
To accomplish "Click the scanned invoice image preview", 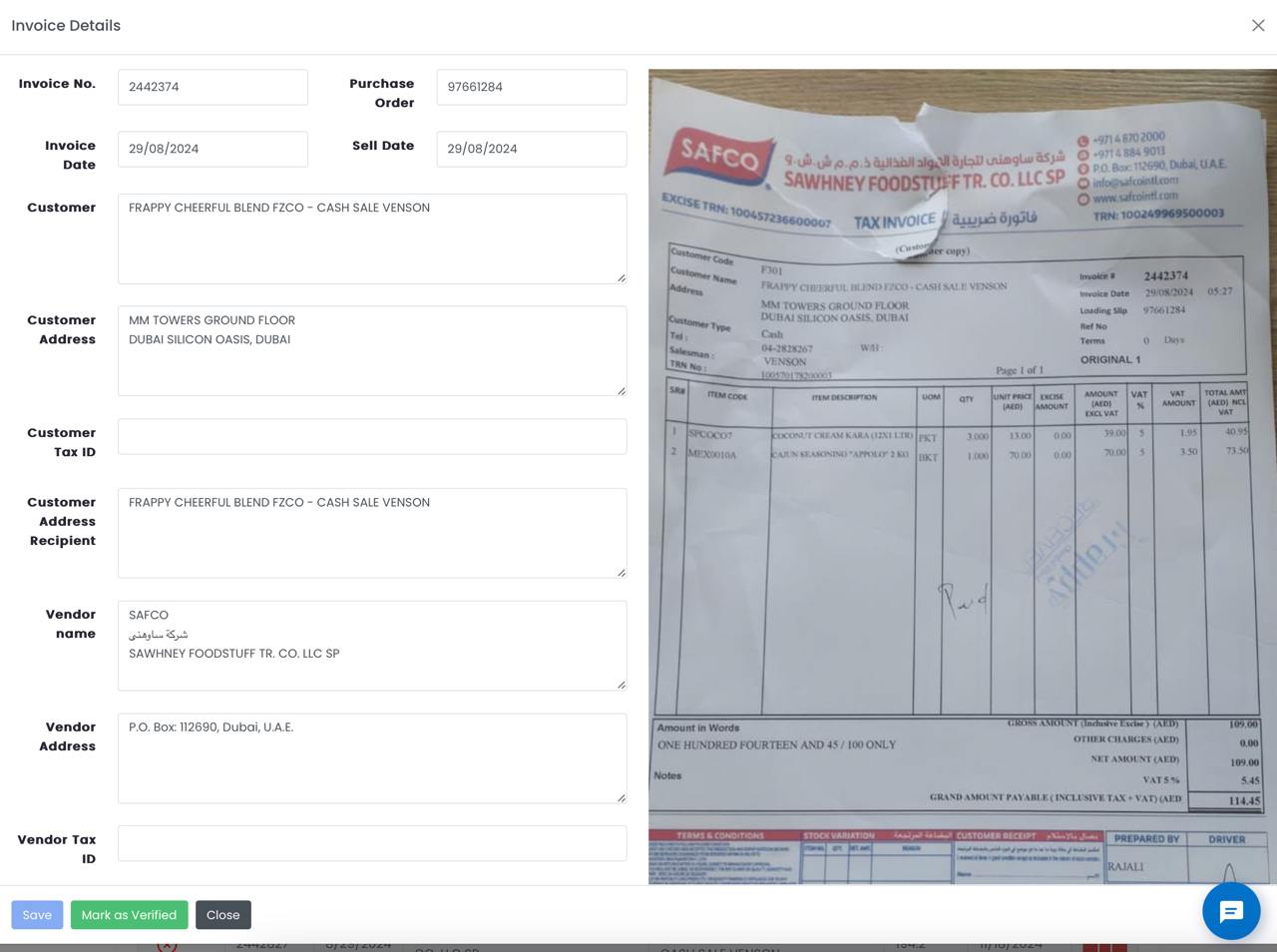I will pos(963,476).
